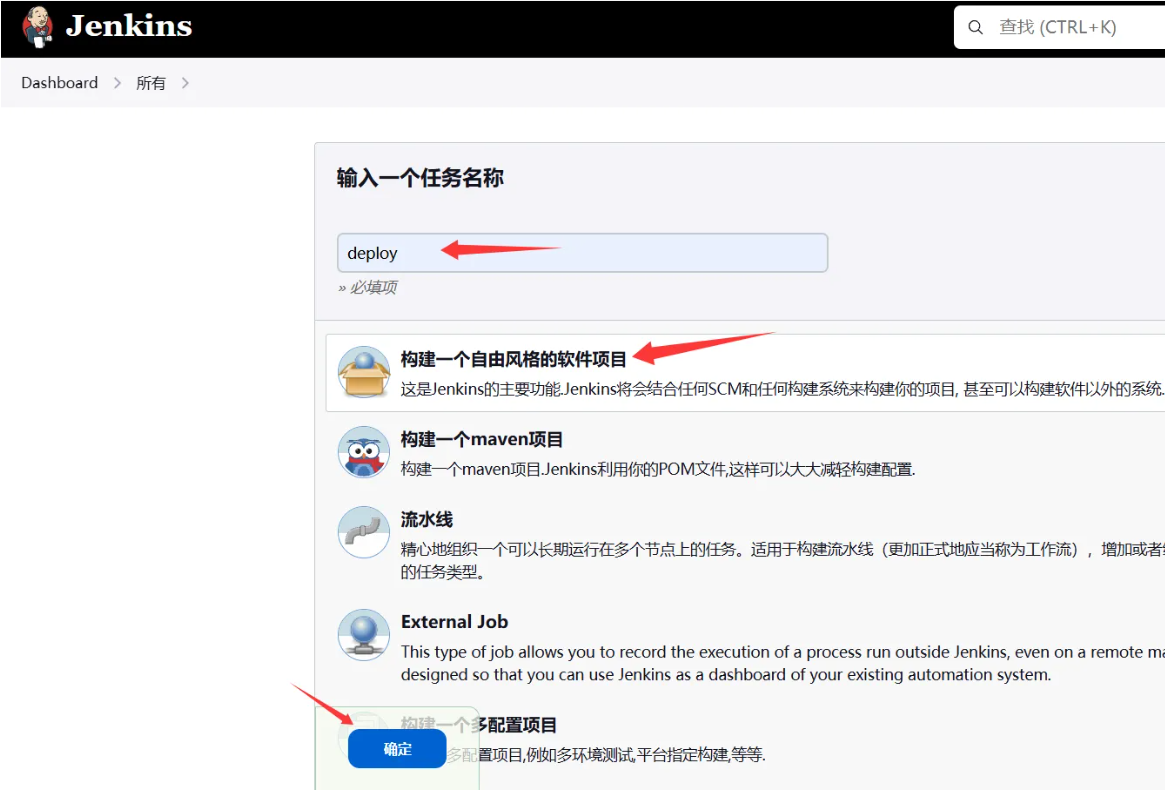Select the freestyle project box icon
Screen dimensions: 1165x797
click(x=363, y=372)
